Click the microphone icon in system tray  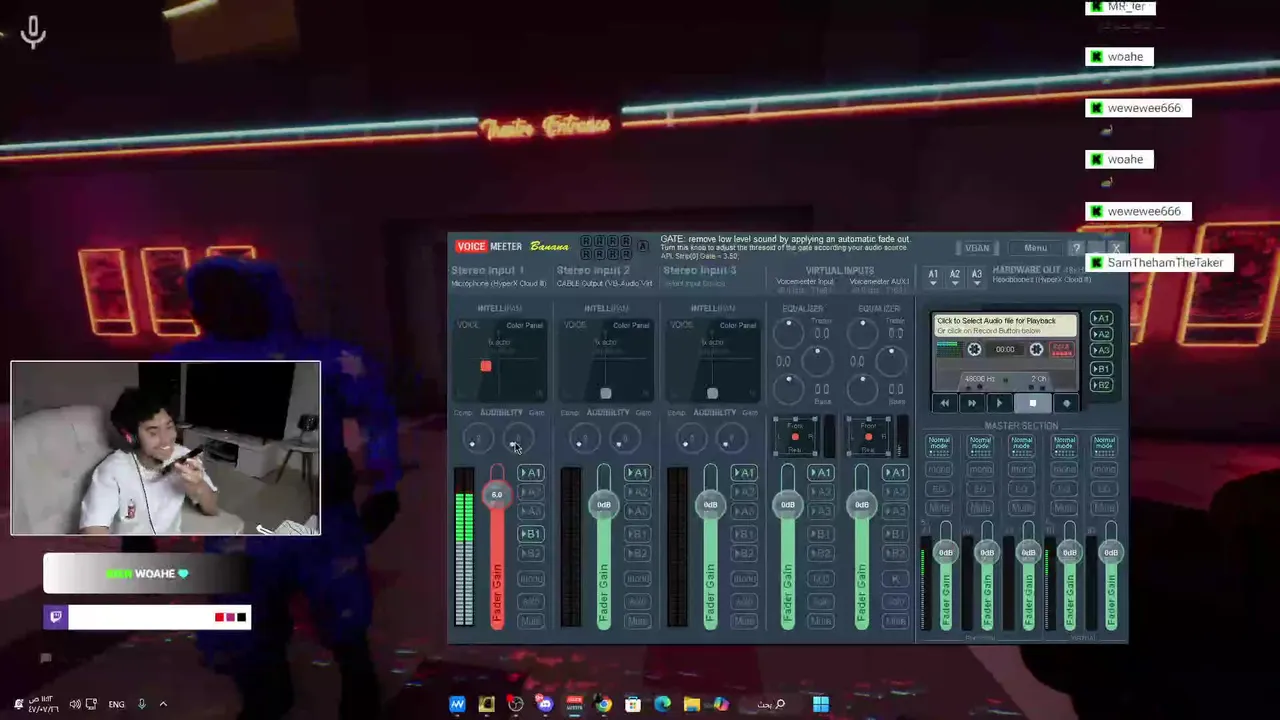pyautogui.click(x=142, y=704)
